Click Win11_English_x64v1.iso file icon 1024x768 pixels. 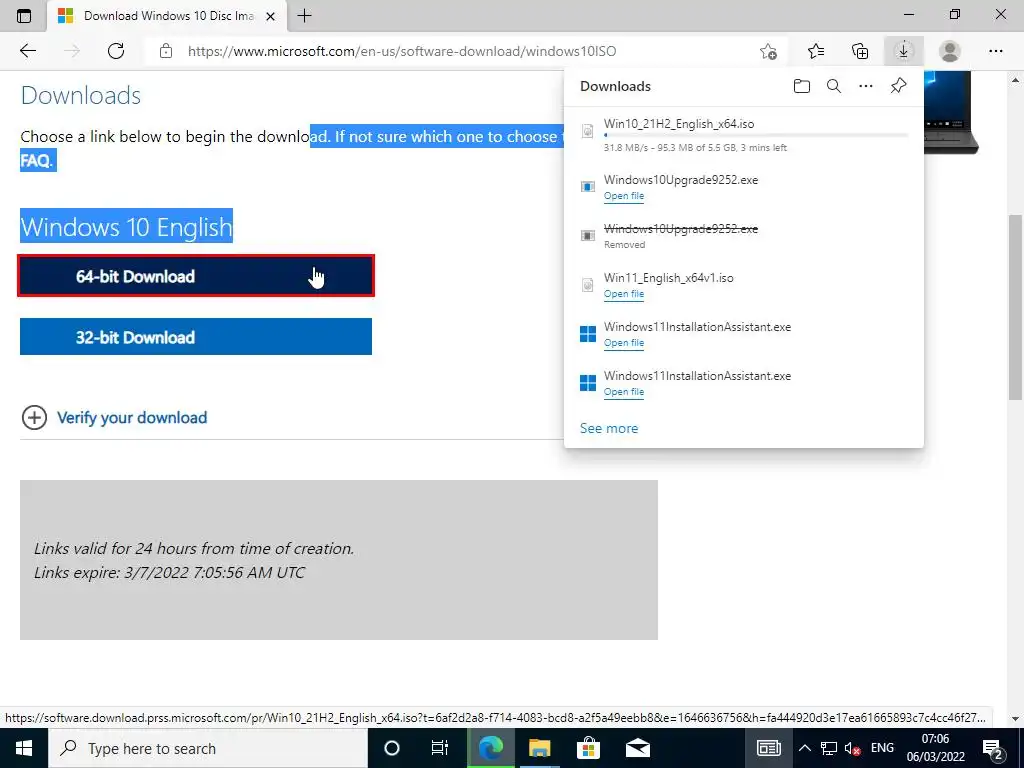pos(588,285)
